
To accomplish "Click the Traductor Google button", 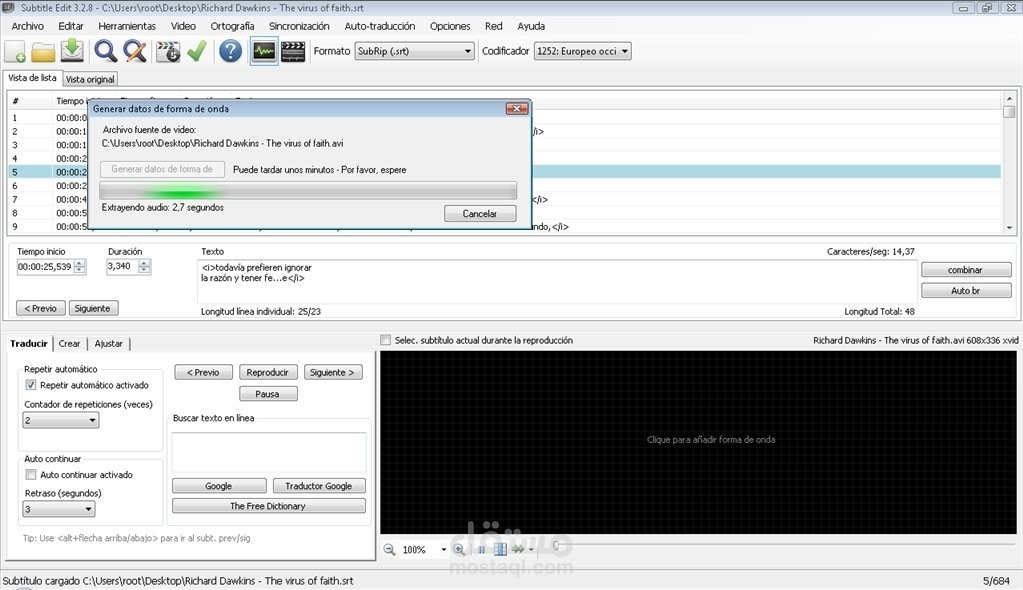I will 318,486.
